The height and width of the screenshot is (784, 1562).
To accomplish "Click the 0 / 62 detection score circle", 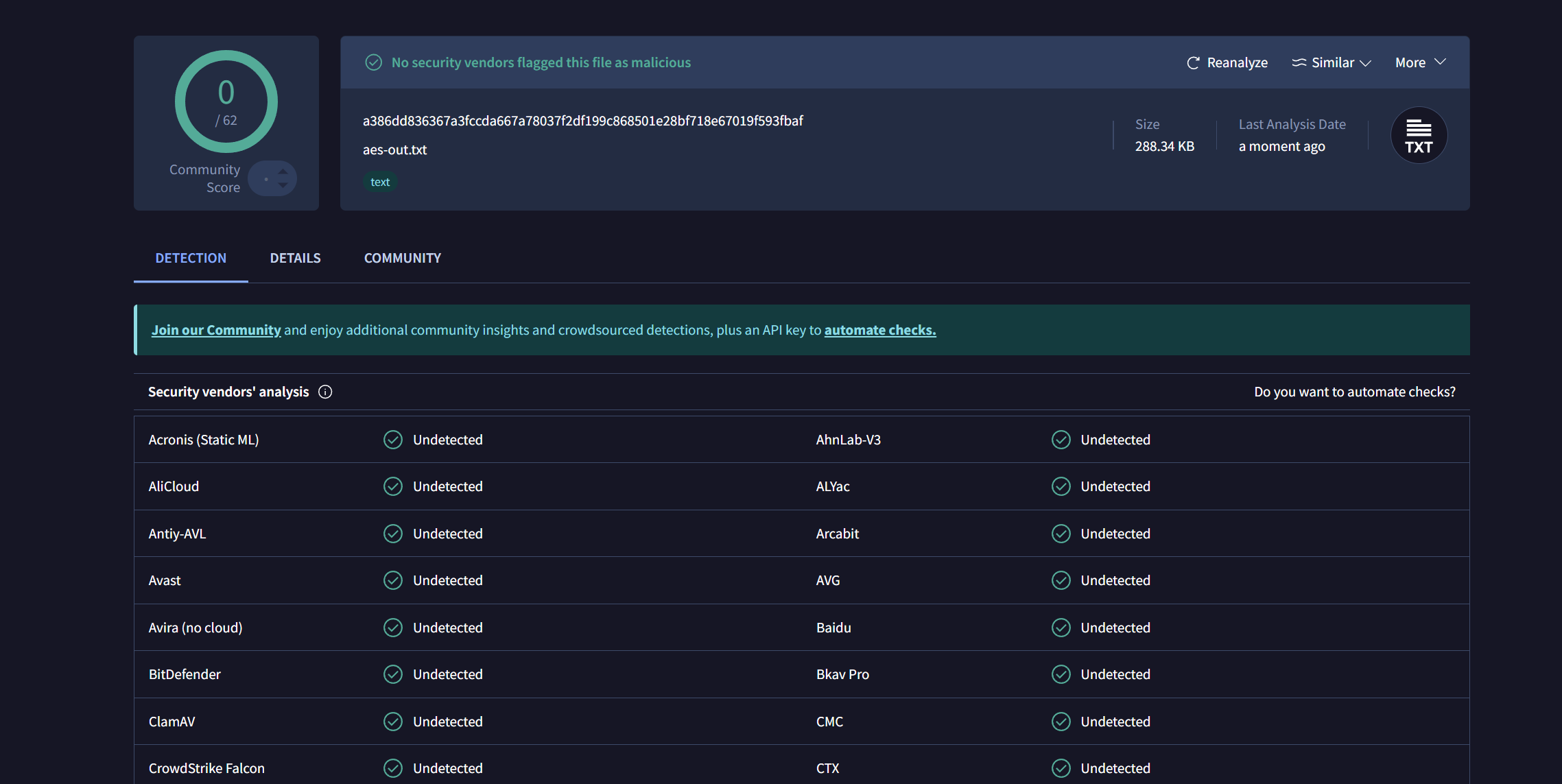I will tap(226, 102).
